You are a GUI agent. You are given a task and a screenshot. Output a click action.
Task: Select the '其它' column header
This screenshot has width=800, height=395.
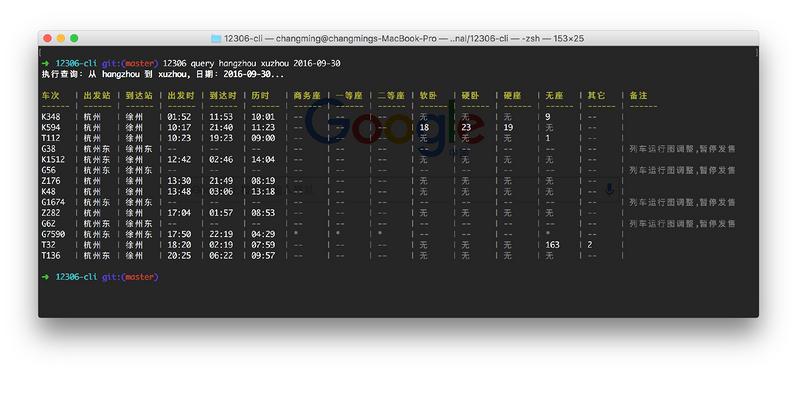click(596, 95)
